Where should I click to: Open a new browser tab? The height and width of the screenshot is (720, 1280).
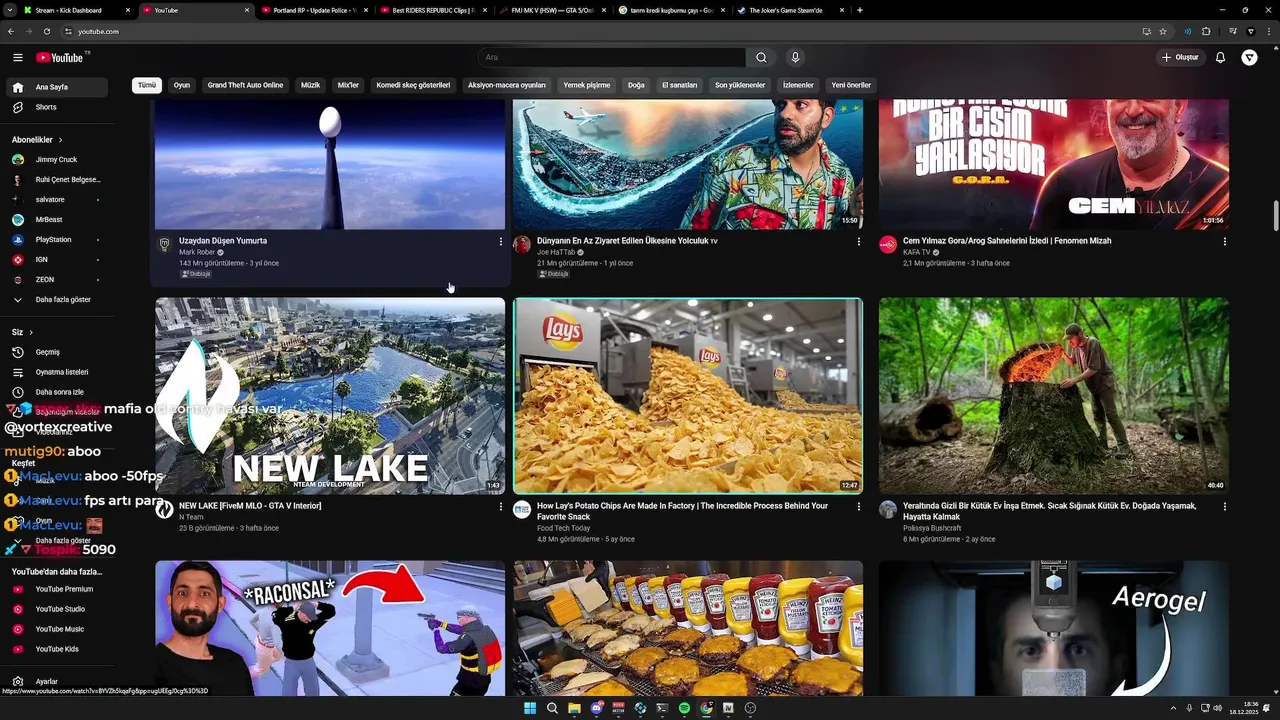860,10
